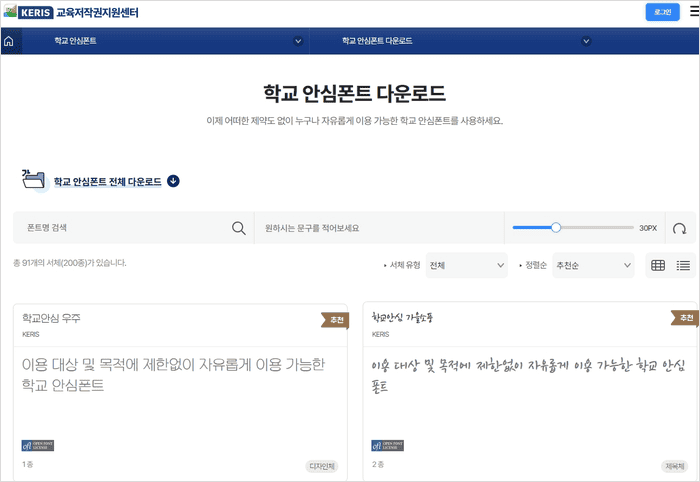Viewport: 700px width, 482px height.
Task: Expand the 학교 안심폰트 breadcrumb dropdown
Action: (x=298, y=41)
